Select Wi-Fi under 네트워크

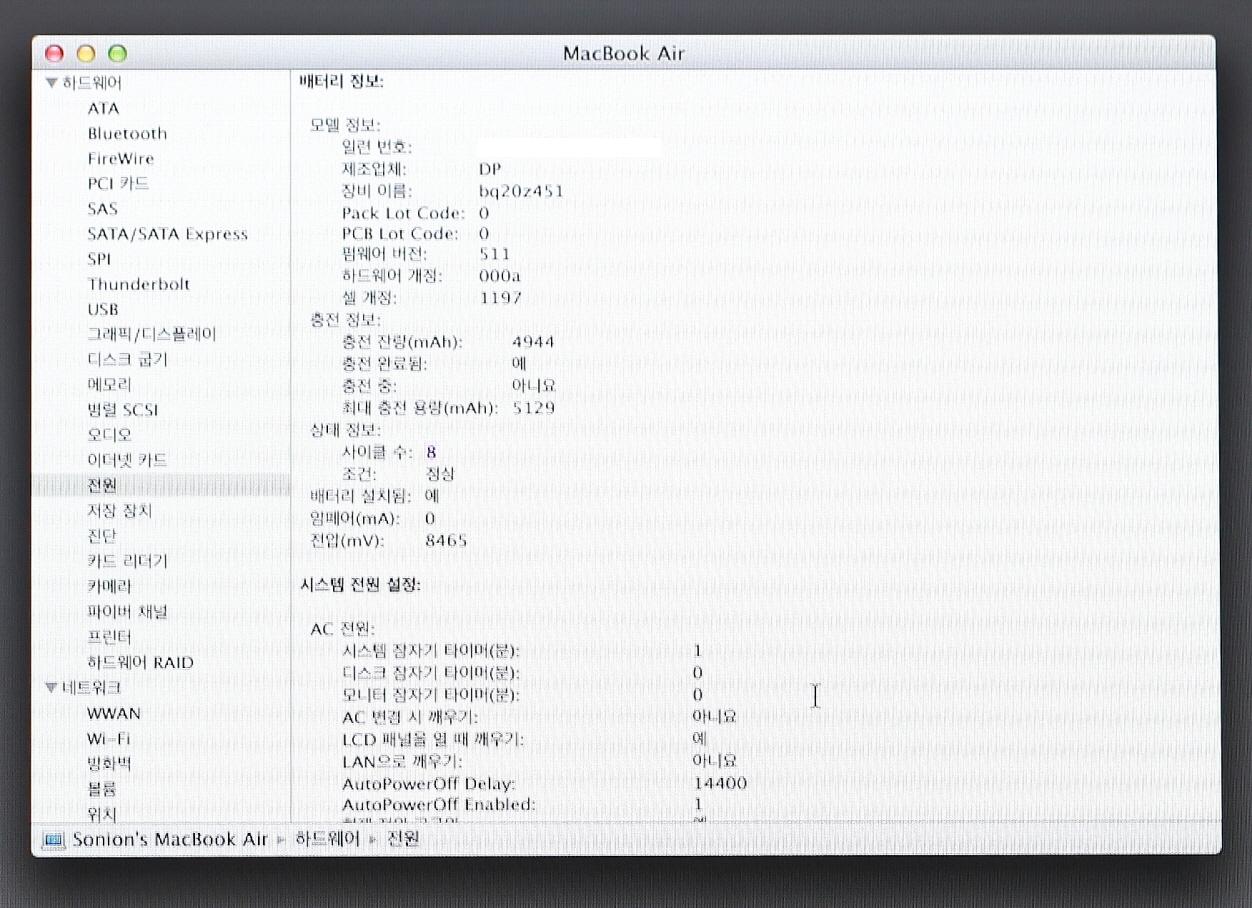coord(108,738)
